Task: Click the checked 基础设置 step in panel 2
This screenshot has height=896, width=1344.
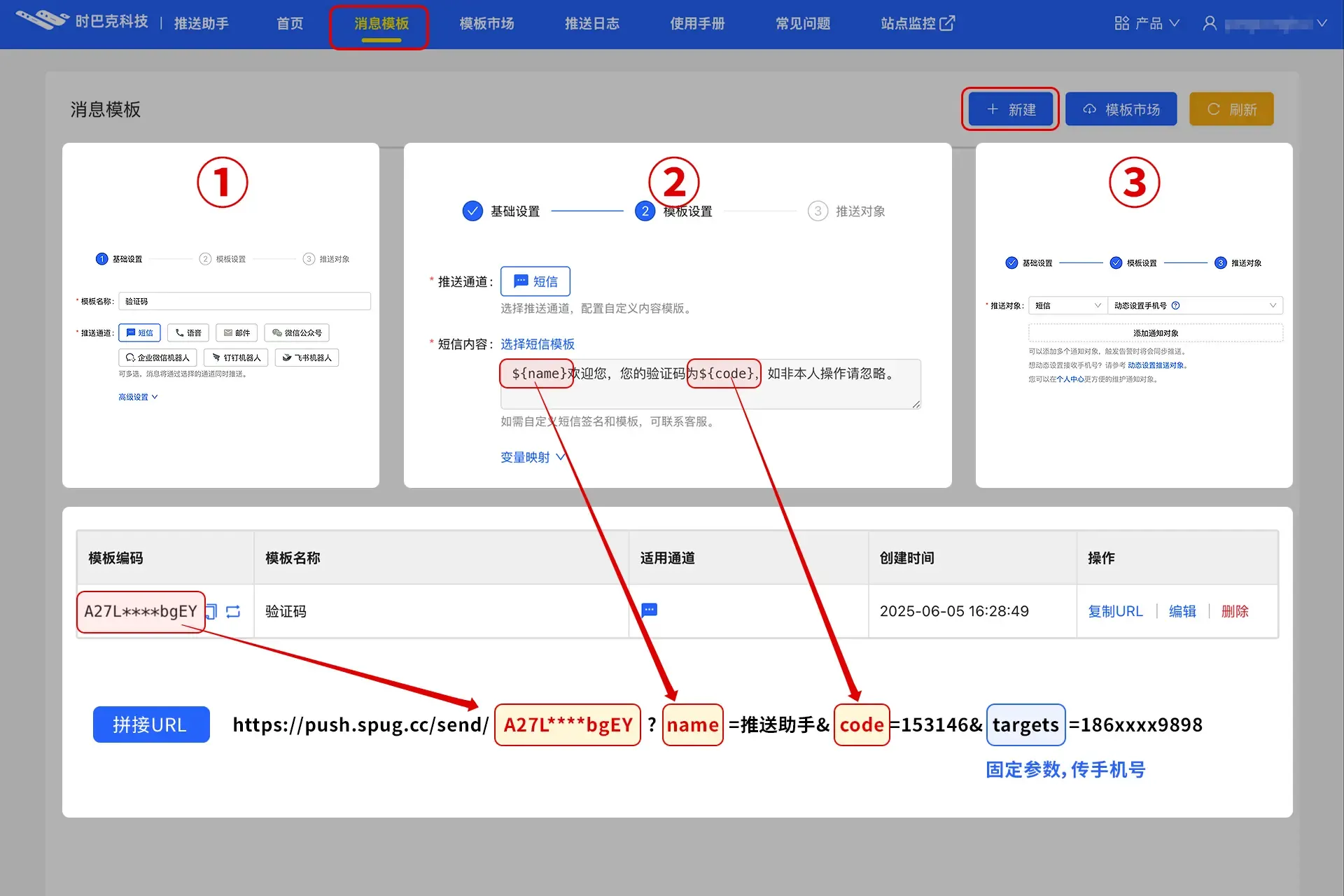Action: pos(501,211)
